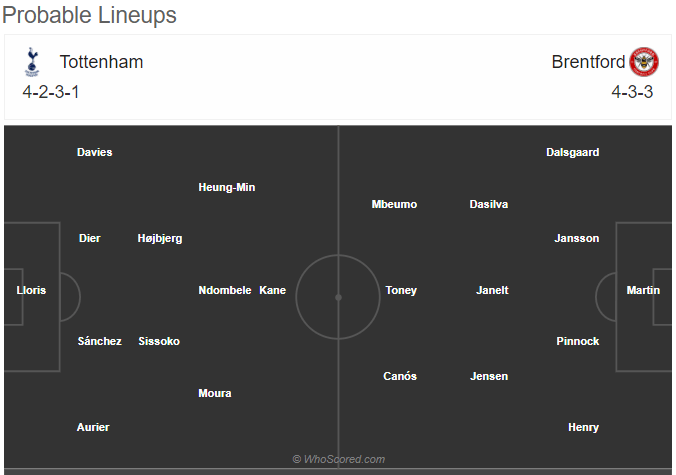
Task: Click Ndombele in the Tottenham midfield
Action: (225, 290)
